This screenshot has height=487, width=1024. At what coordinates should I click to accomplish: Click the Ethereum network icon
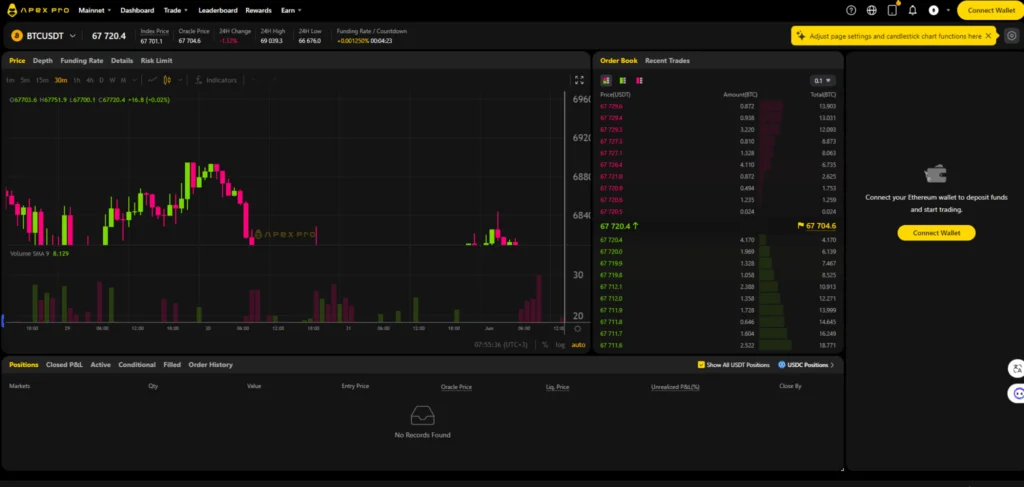click(933, 10)
